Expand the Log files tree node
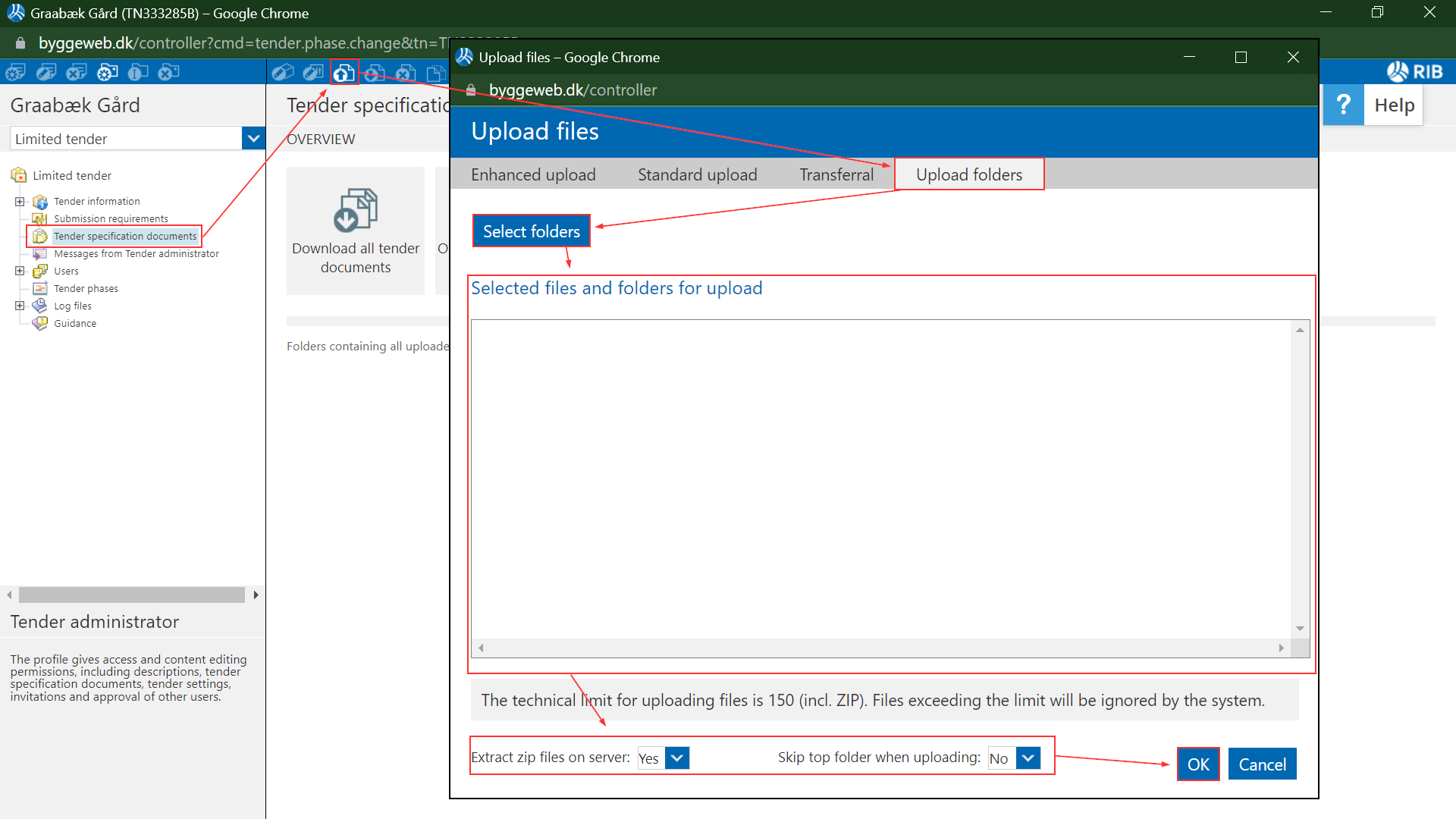The image size is (1456, 819). click(20, 306)
